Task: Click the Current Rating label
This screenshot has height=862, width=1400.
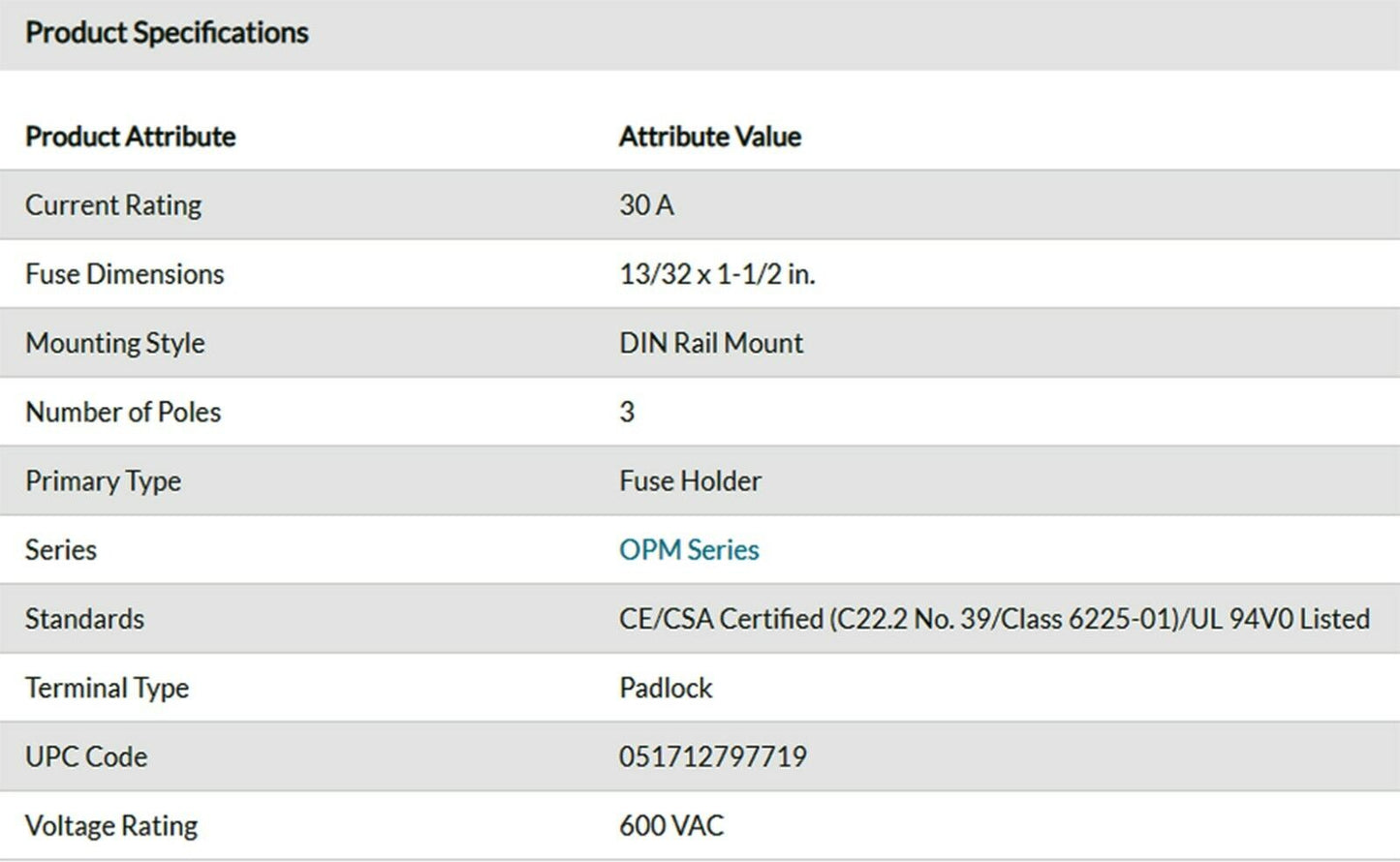Action: (x=113, y=205)
